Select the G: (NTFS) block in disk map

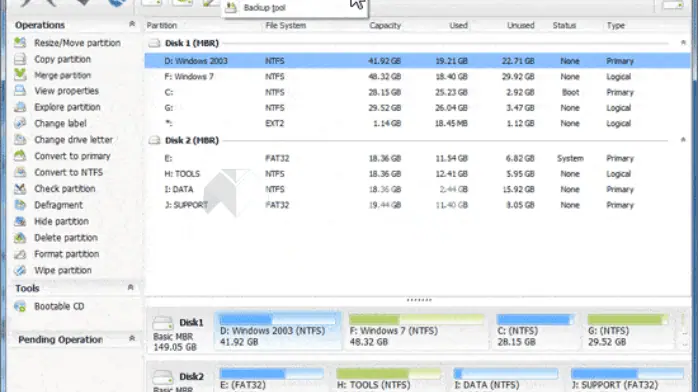click(628, 331)
